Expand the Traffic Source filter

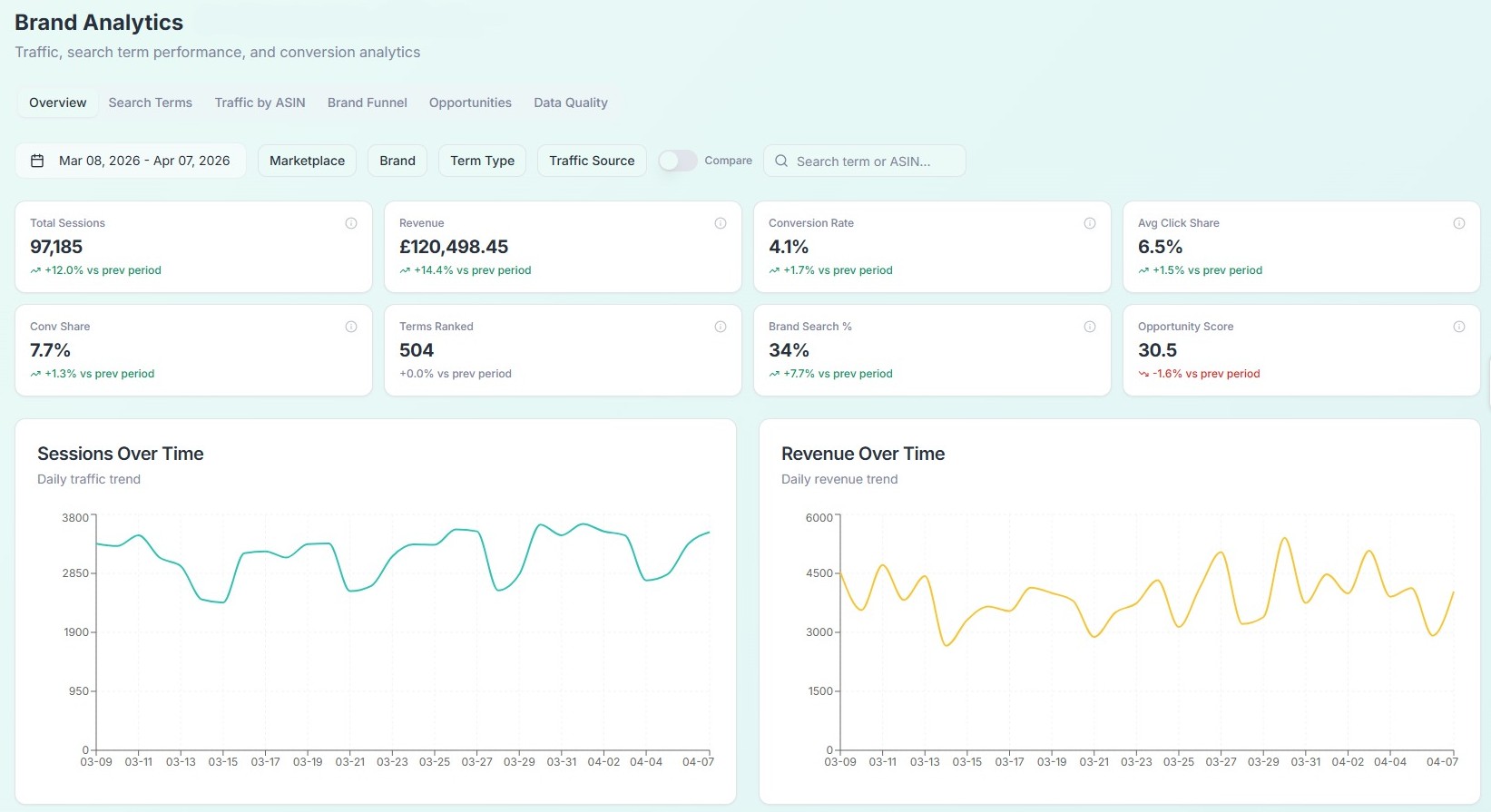(x=592, y=161)
